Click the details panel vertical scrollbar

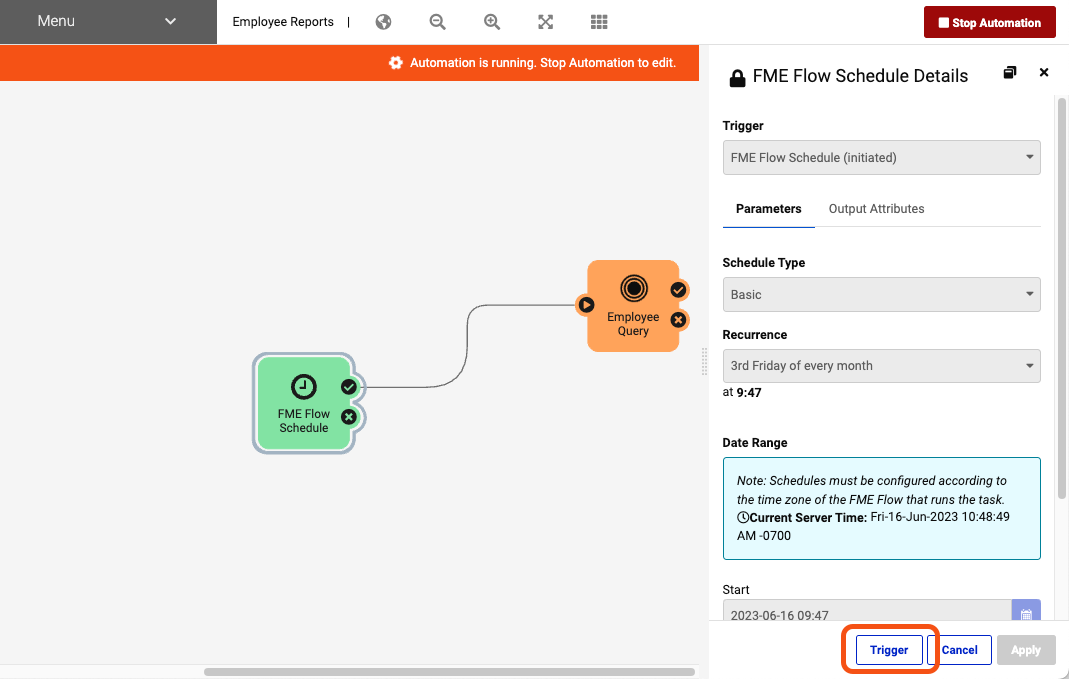[x=1062, y=299]
